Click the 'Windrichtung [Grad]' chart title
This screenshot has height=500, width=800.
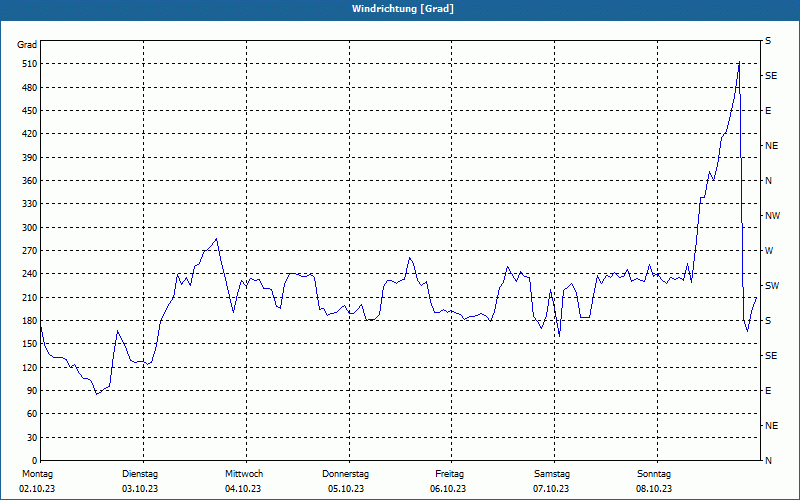click(403, 9)
